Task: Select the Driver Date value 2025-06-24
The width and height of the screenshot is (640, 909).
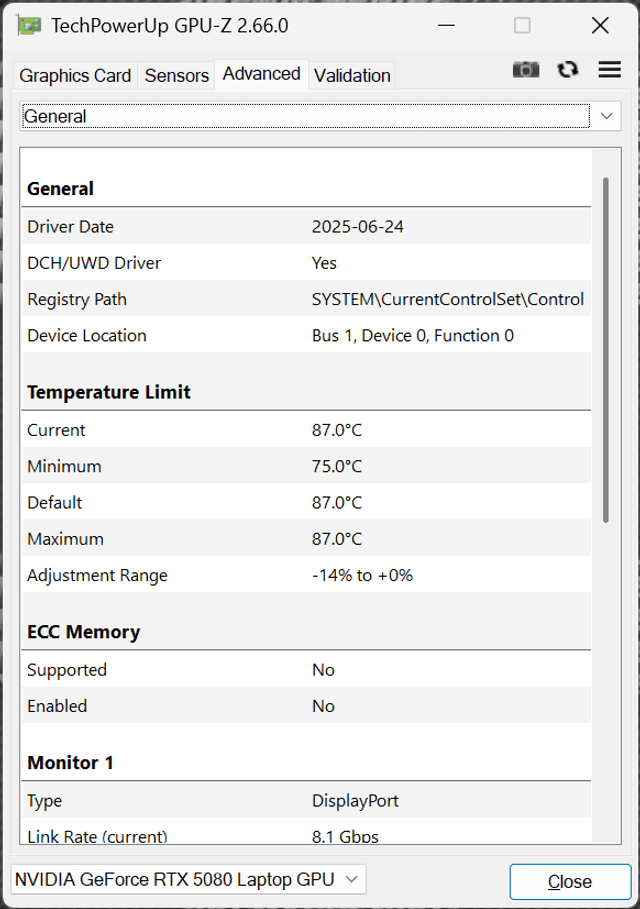Action: click(358, 227)
